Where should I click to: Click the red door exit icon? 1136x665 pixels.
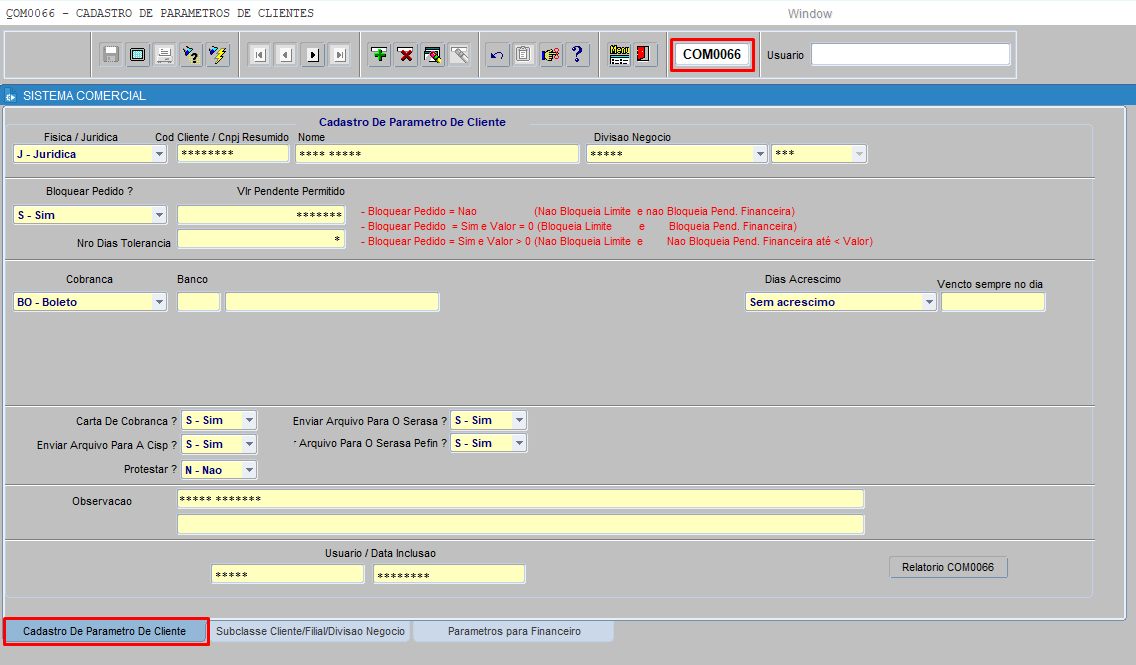point(645,55)
